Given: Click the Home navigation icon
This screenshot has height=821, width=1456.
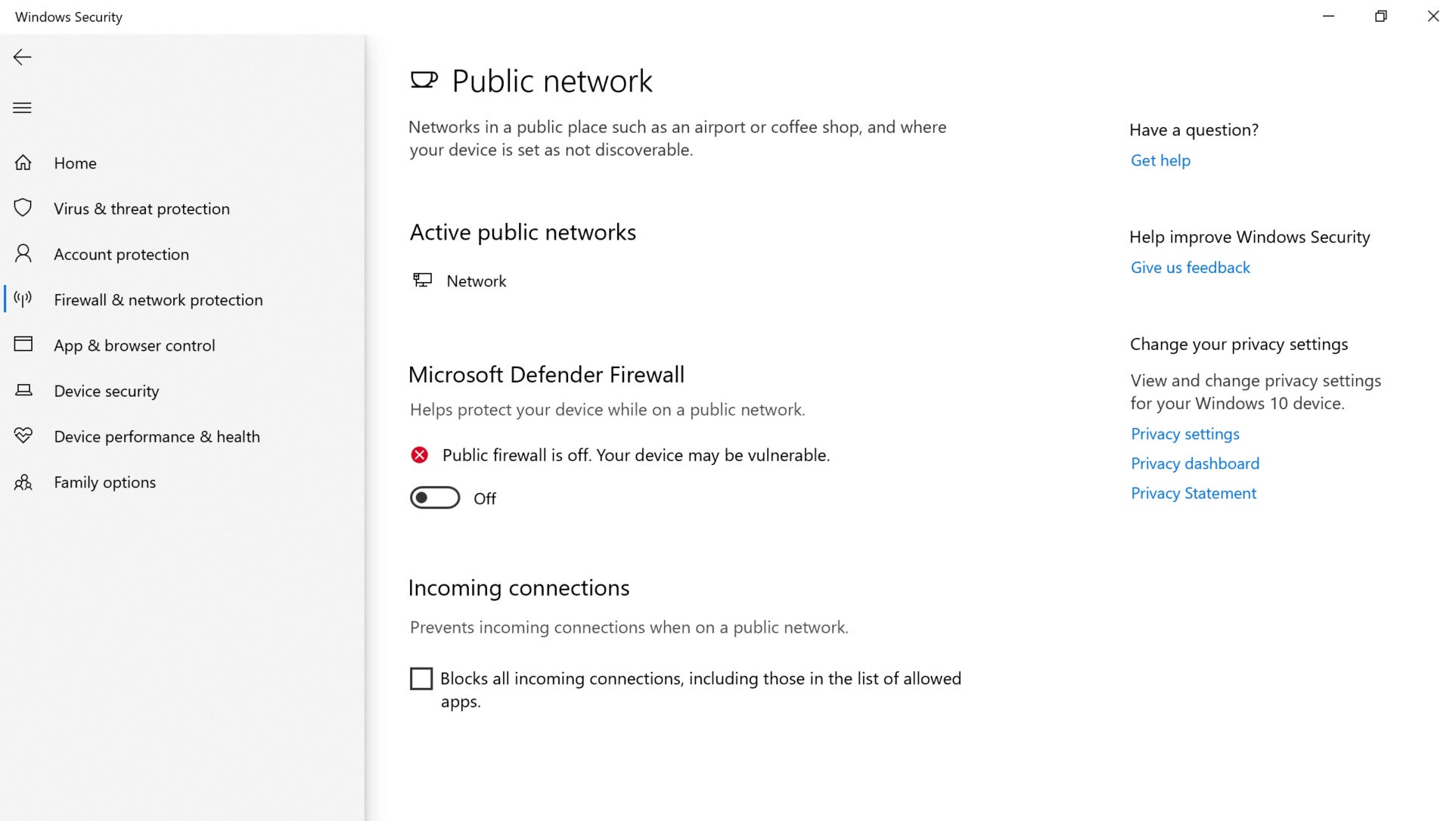Looking at the screenshot, I should pyautogui.click(x=24, y=163).
